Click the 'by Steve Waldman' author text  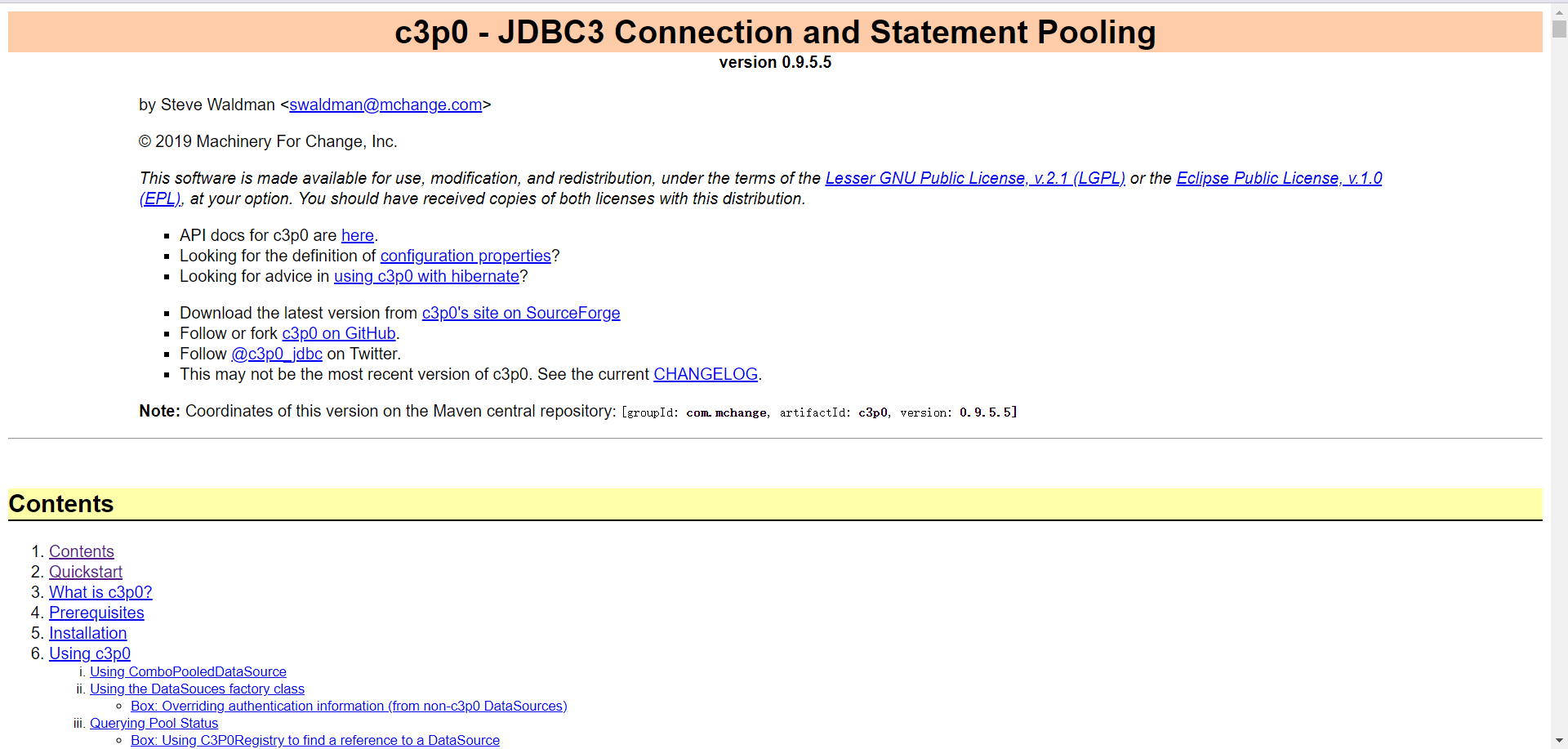click(x=207, y=105)
